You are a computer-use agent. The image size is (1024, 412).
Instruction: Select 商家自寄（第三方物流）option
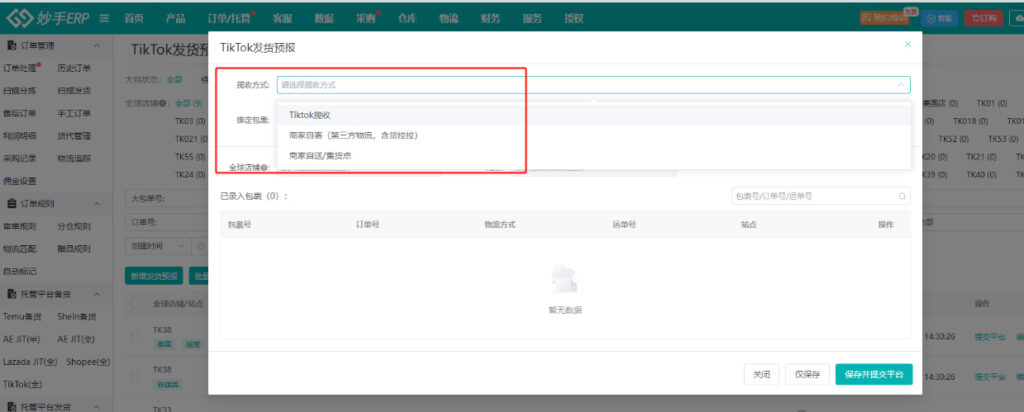pyautogui.click(x=593, y=135)
